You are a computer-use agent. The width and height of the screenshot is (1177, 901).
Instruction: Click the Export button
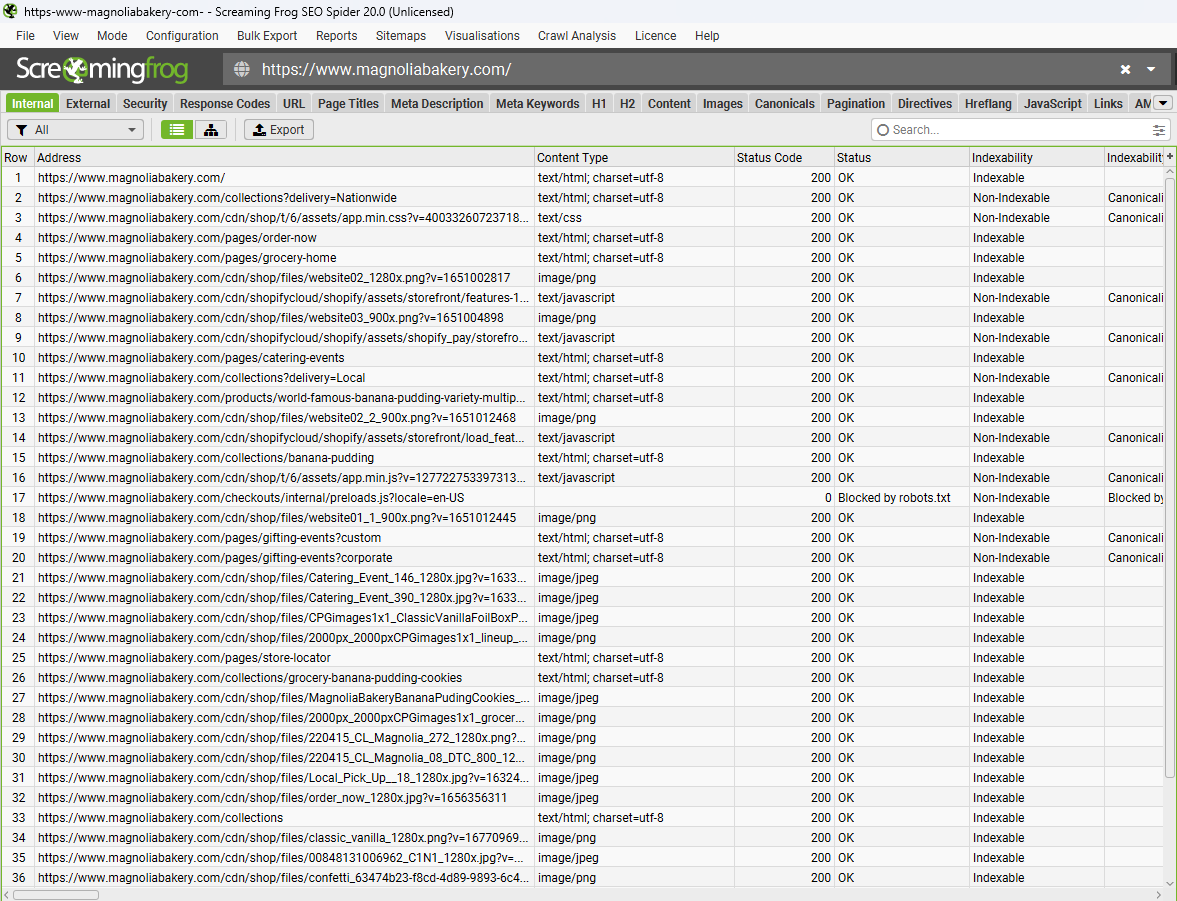pyautogui.click(x=279, y=130)
